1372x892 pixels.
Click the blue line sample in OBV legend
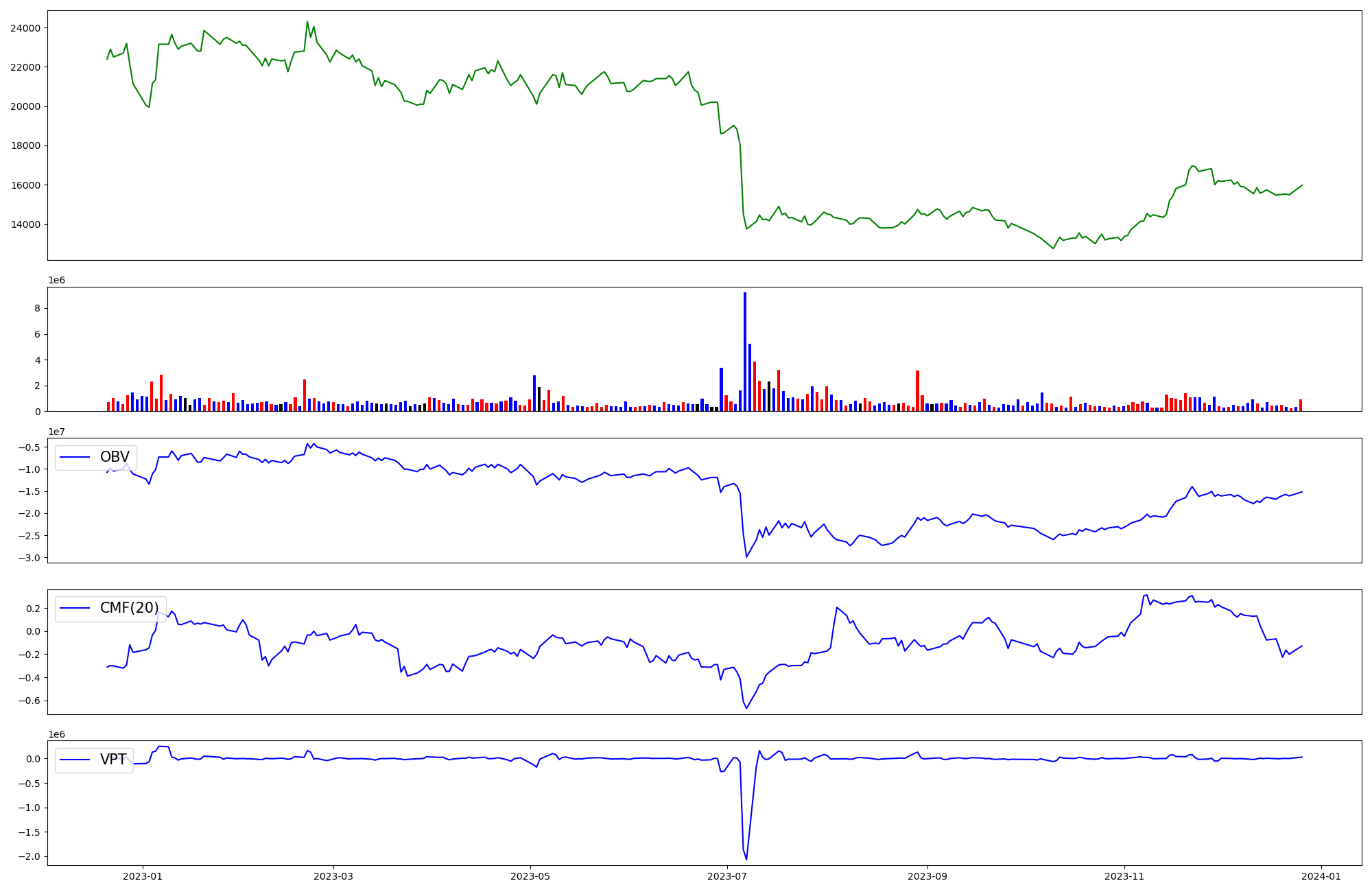click(75, 457)
